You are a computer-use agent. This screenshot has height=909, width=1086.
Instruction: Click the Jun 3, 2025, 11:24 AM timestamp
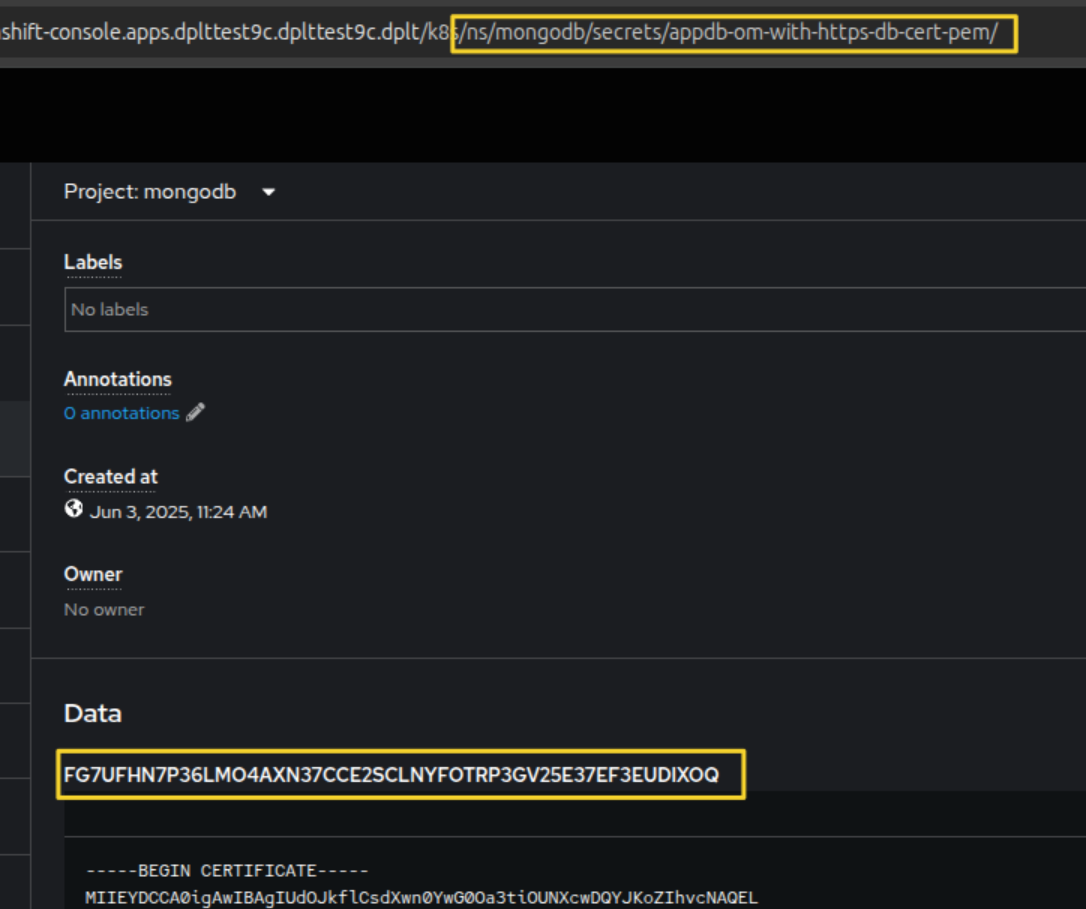(x=178, y=512)
